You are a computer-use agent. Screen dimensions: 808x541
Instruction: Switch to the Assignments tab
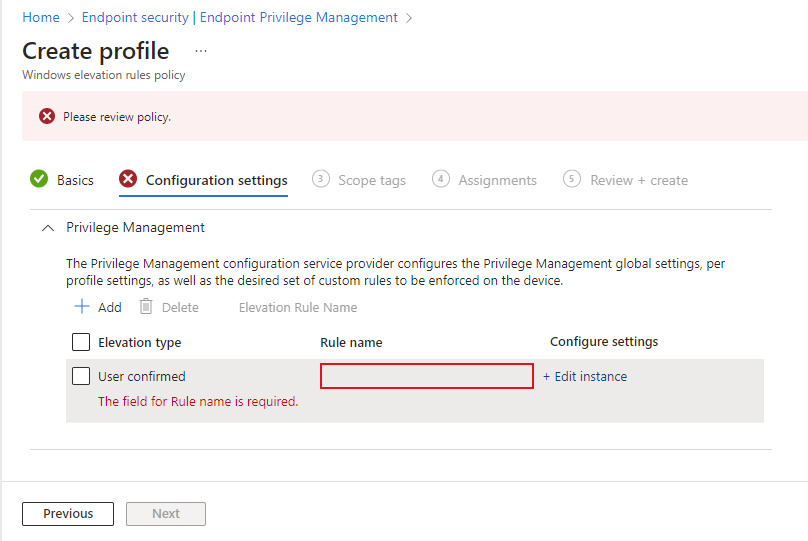pyautogui.click(x=498, y=180)
